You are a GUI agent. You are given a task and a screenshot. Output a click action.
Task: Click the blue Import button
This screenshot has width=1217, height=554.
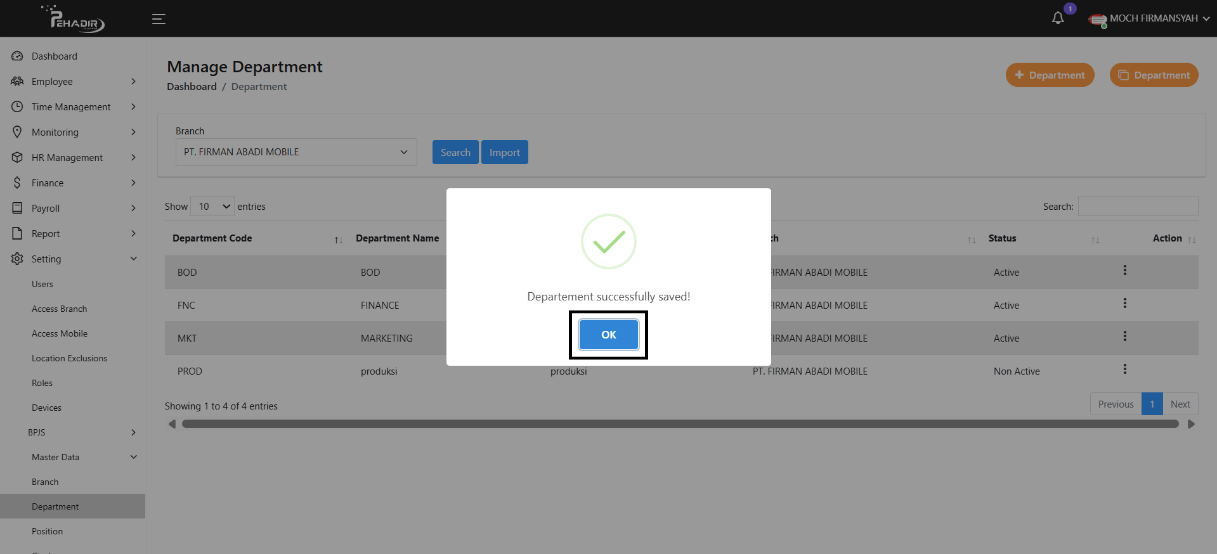click(504, 153)
